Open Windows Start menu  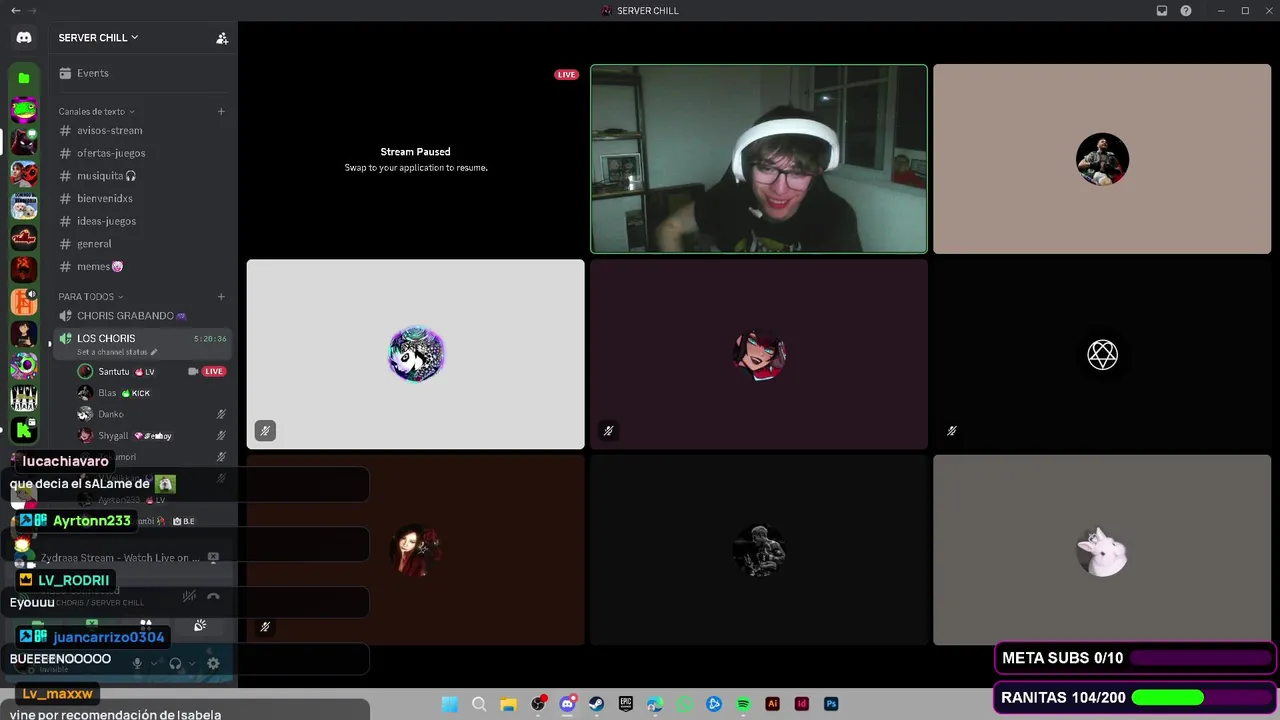[450, 704]
